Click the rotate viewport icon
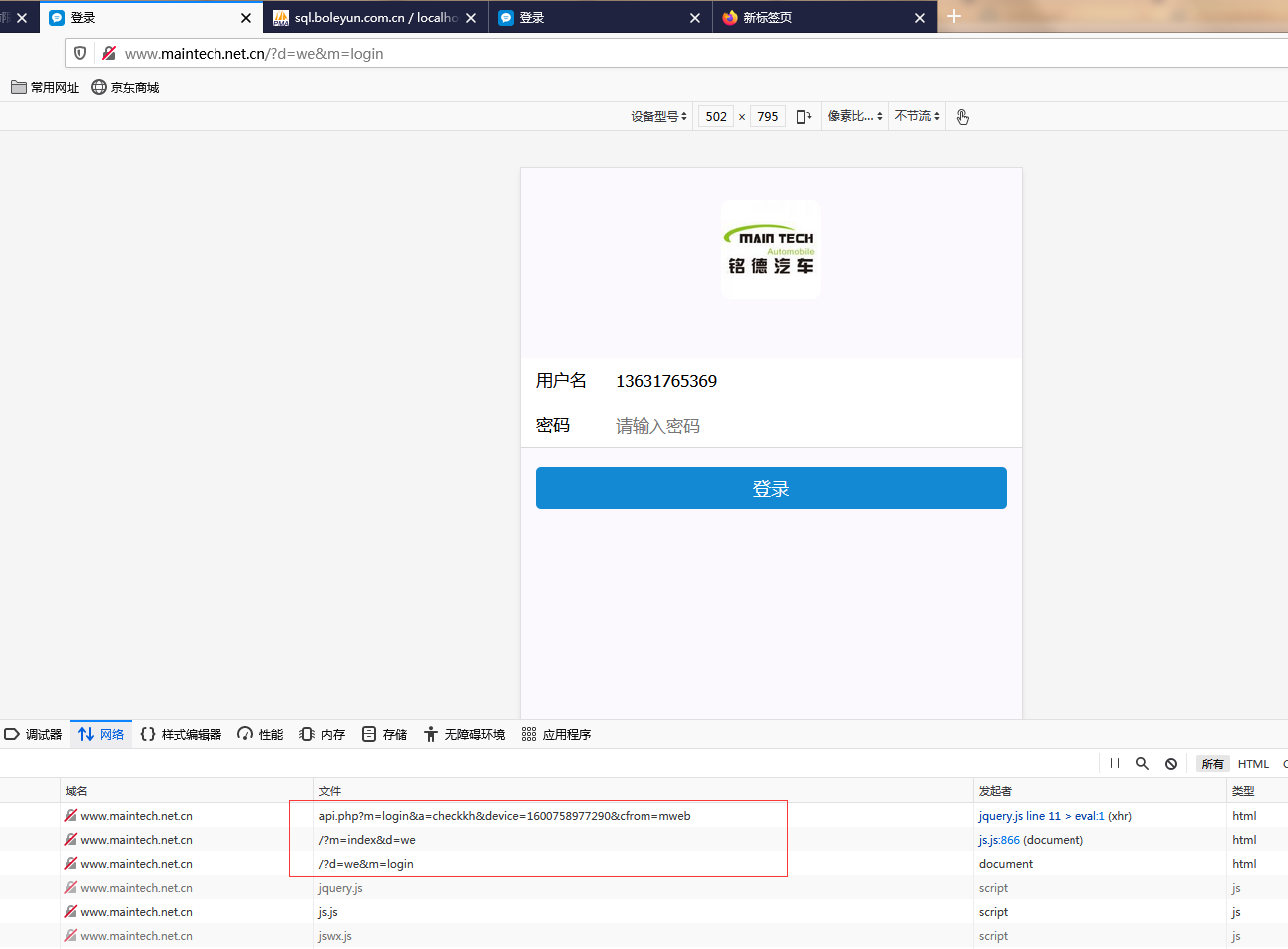The width and height of the screenshot is (1288, 949). pyautogui.click(x=804, y=117)
